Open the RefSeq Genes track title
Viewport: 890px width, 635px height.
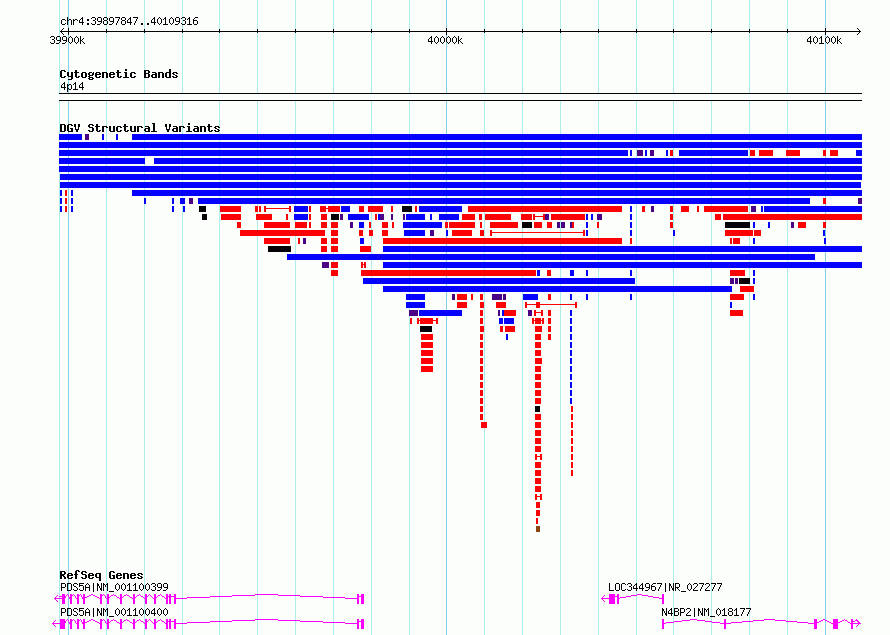coord(101,575)
